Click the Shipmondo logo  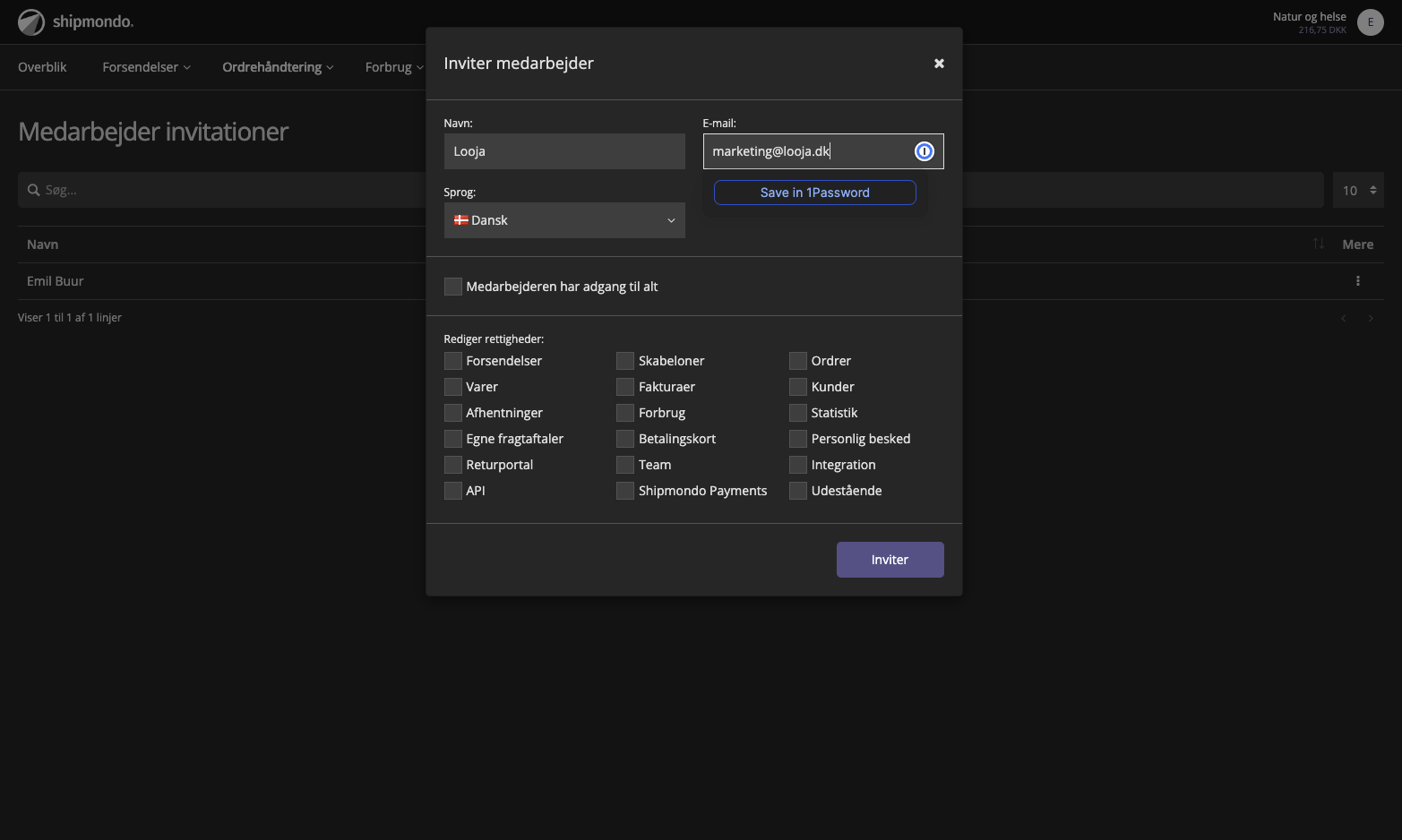[76, 21]
